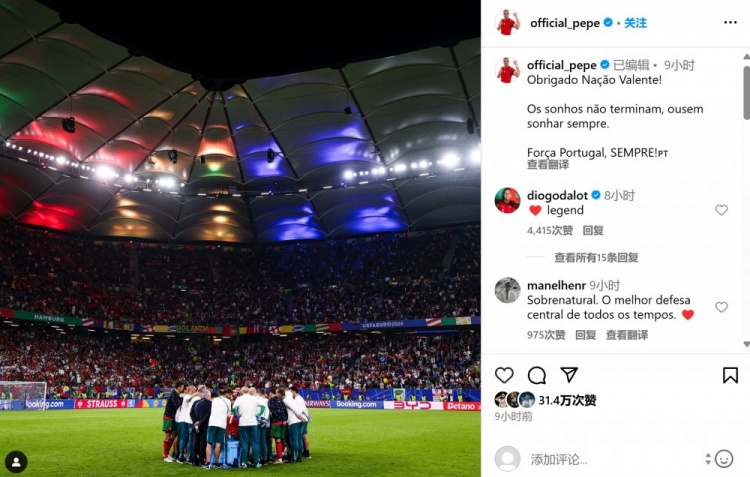The height and width of the screenshot is (477, 750).
Task: Save post with the bookmark icon
Action: coord(730,375)
